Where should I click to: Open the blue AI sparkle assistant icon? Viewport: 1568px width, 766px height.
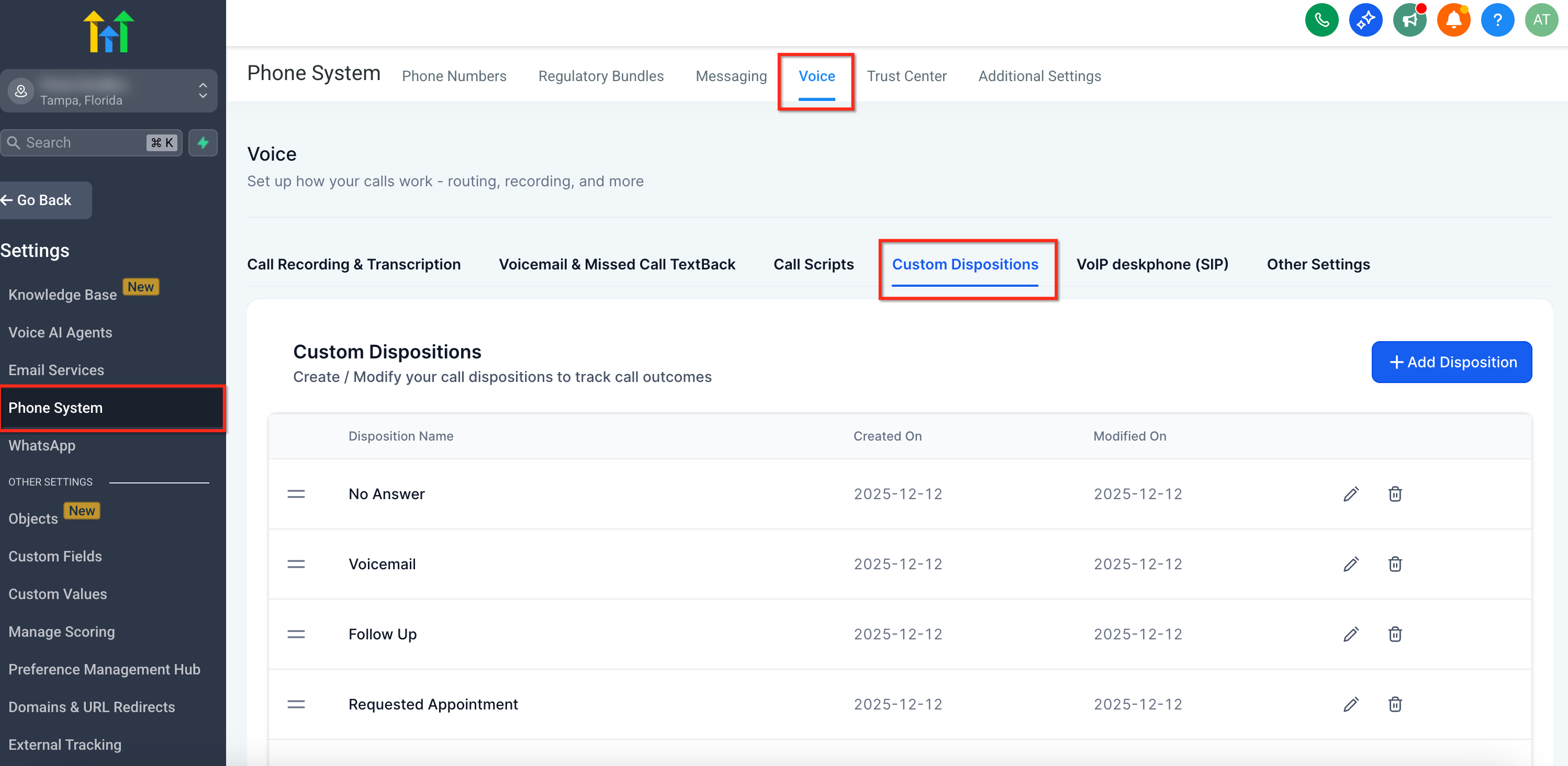[x=1365, y=20]
